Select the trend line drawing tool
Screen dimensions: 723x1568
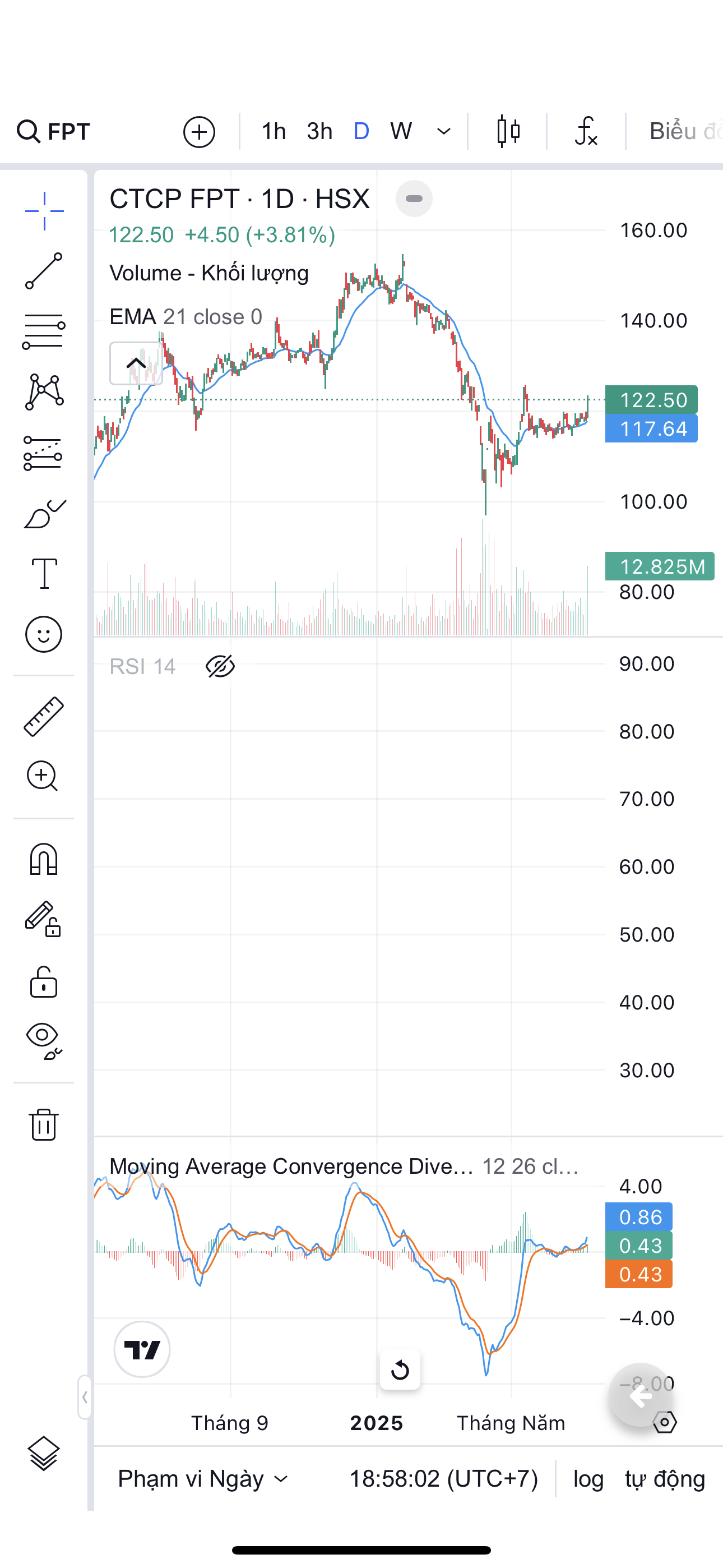tap(44, 271)
